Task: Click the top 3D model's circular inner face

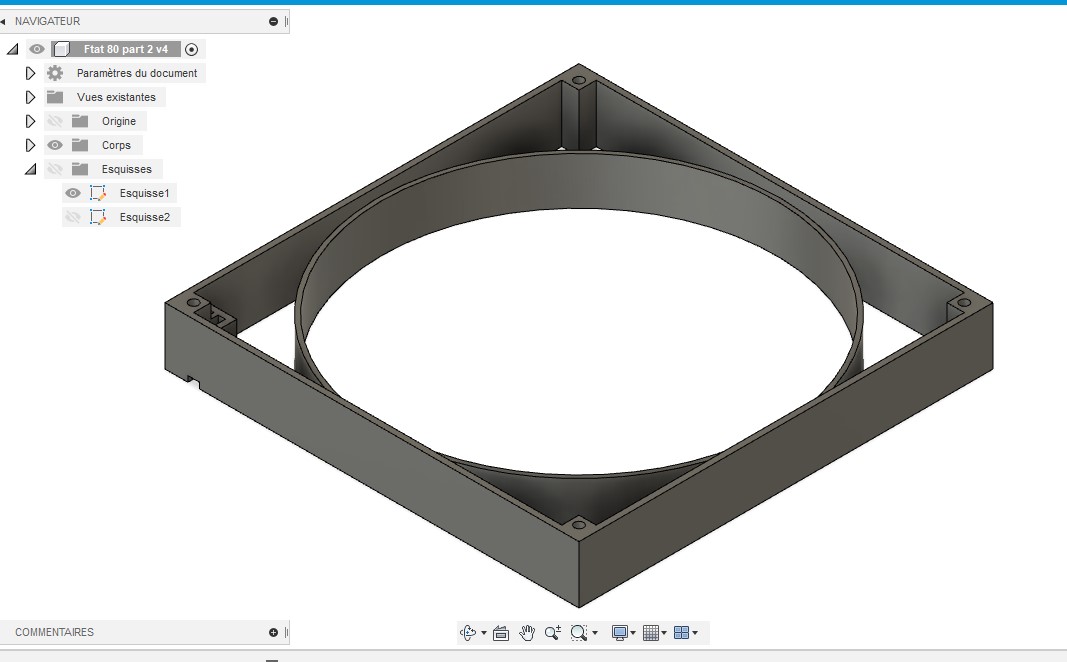Action: click(x=578, y=178)
